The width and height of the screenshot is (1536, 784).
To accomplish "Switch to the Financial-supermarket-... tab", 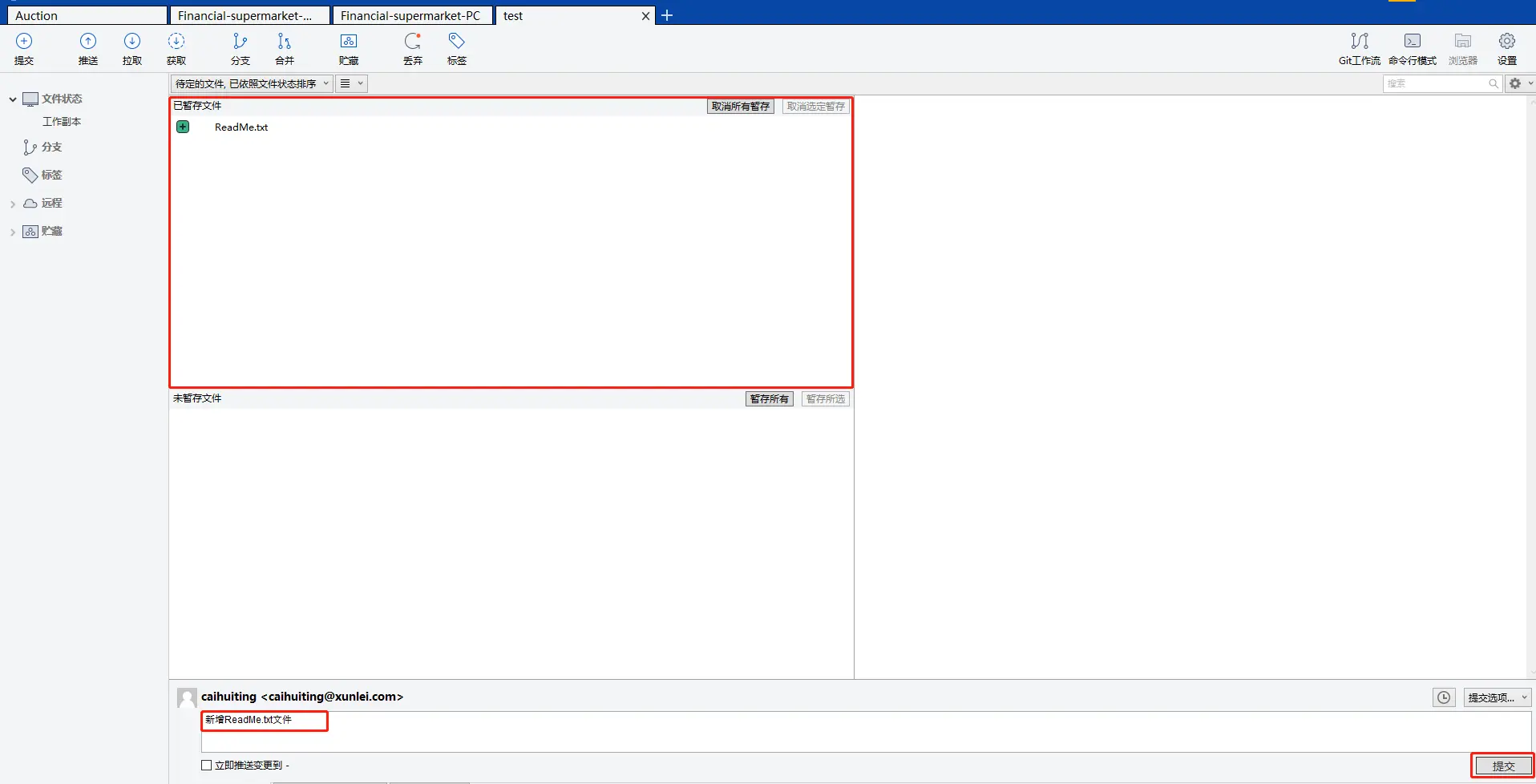I will pyautogui.click(x=250, y=15).
